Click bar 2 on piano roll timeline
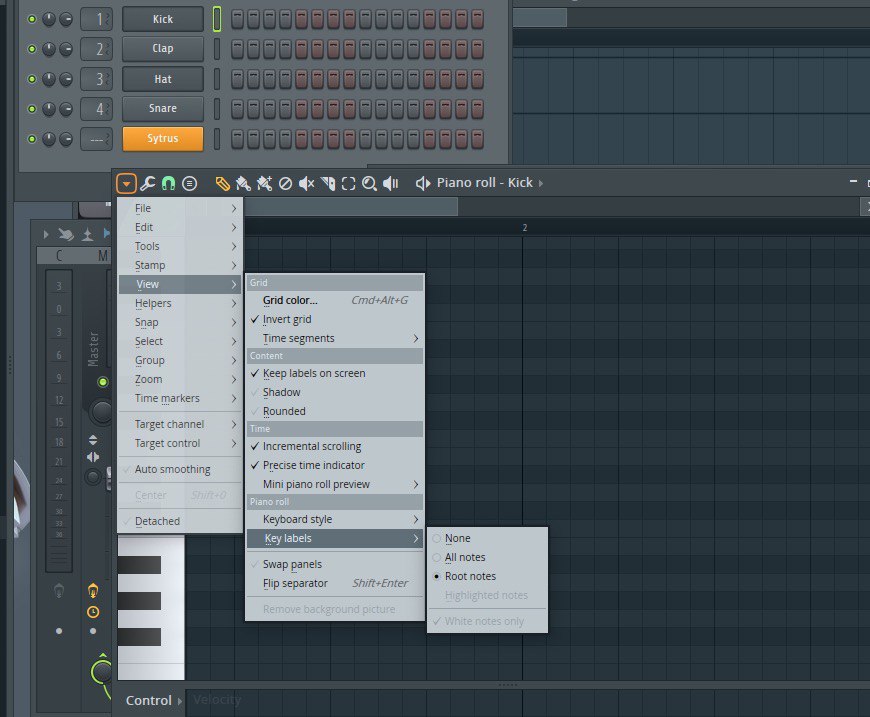The image size is (870, 717). pos(524,228)
